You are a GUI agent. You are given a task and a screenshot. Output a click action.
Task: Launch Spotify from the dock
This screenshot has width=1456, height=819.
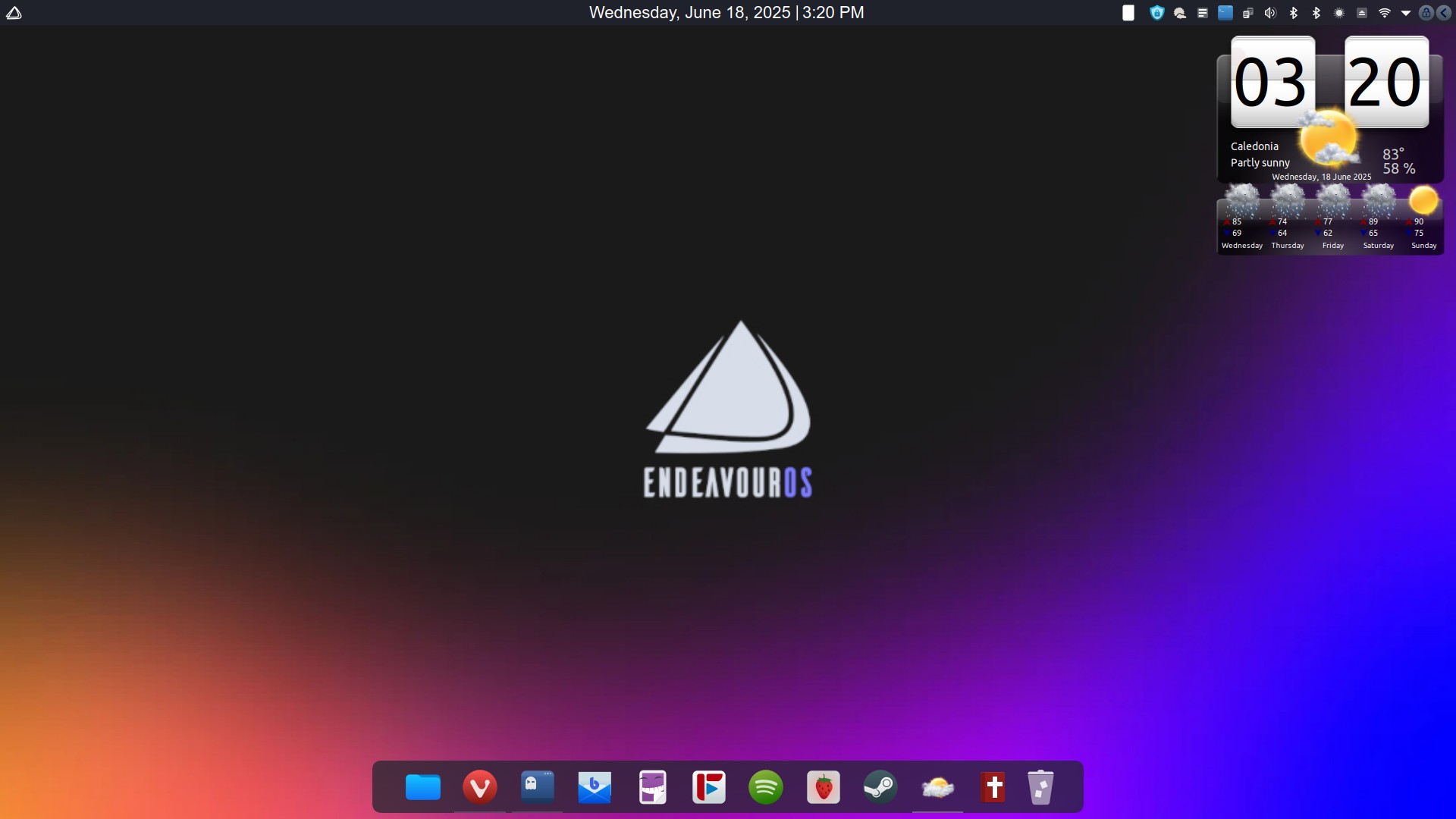tap(766, 787)
